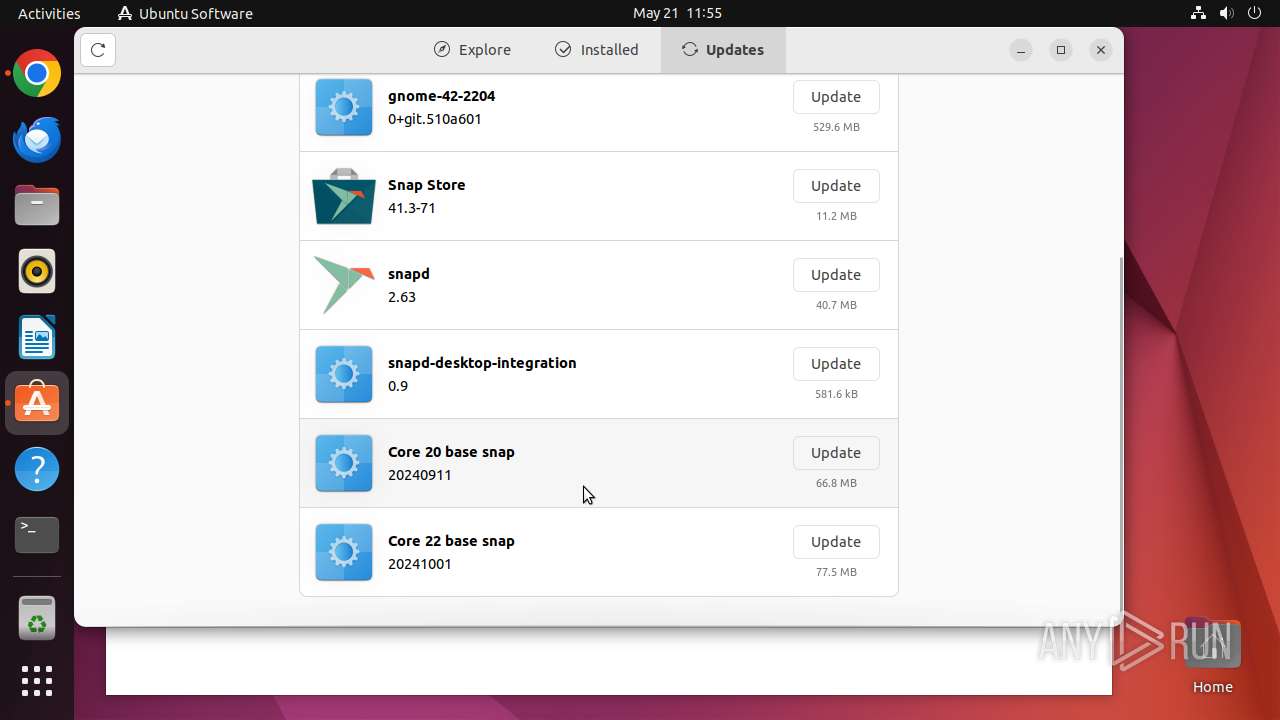This screenshot has height=720, width=1280.
Task: Select the snapd bird logo icon
Action: click(344, 285)
